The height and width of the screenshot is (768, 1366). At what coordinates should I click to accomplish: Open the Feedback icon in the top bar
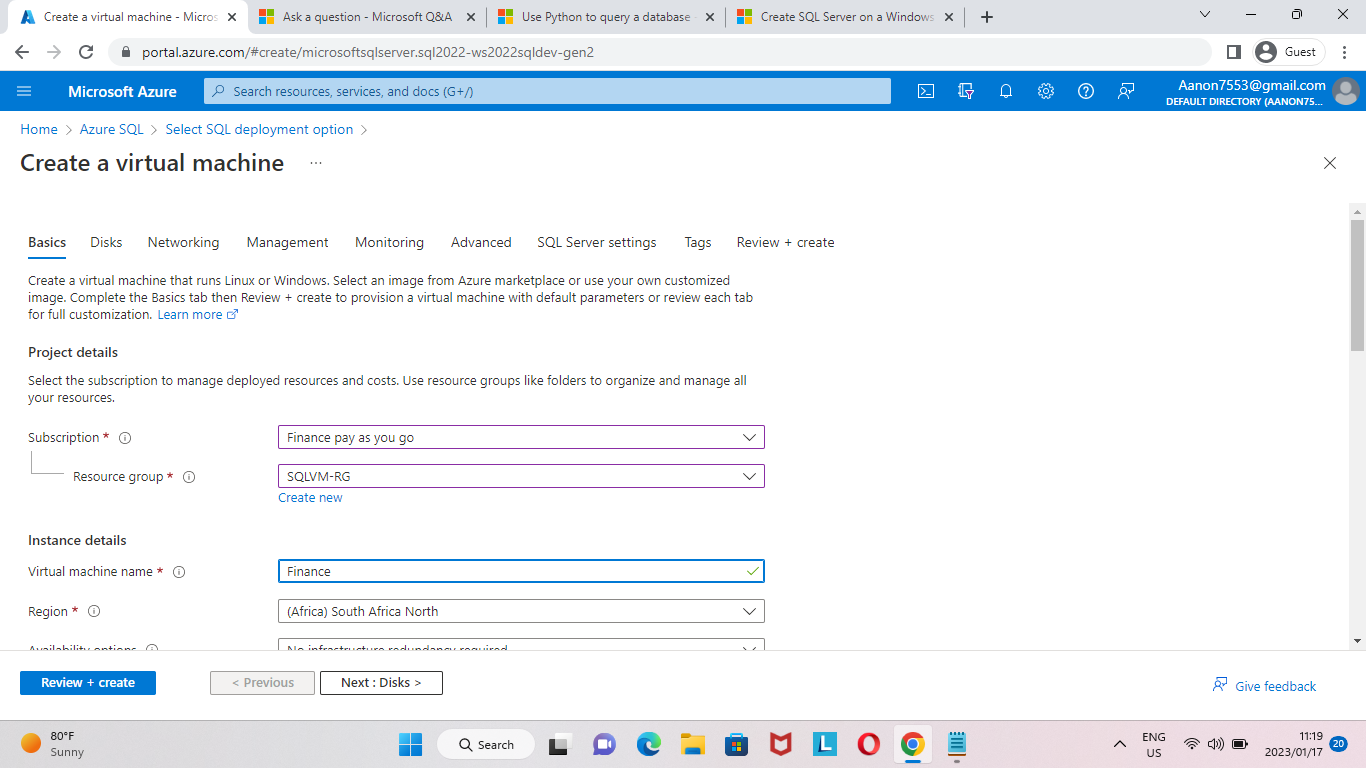[1126, 91]
